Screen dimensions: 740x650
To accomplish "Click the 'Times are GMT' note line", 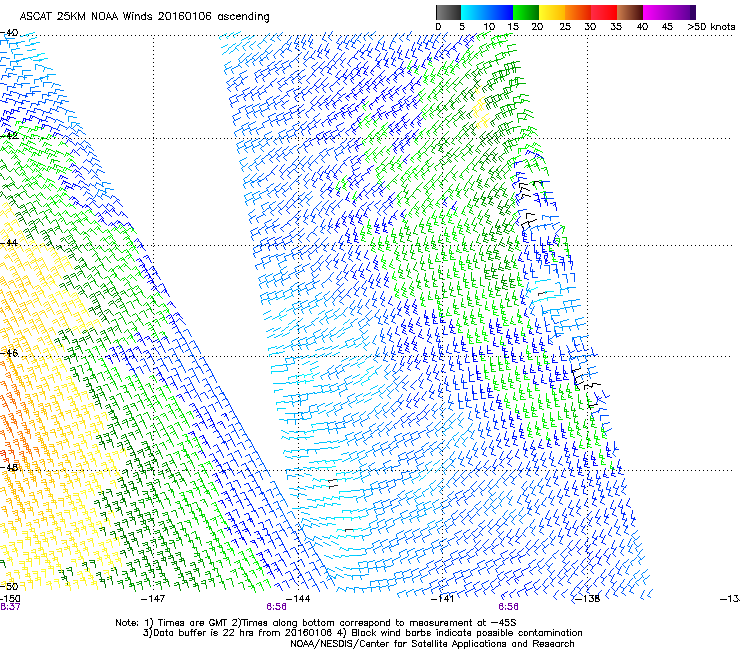I will 316,623.
